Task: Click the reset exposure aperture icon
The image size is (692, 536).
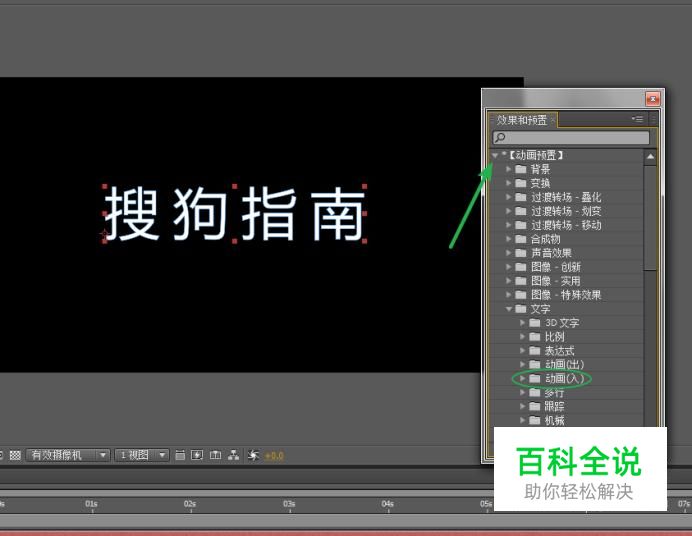Action: click(253, 455)
